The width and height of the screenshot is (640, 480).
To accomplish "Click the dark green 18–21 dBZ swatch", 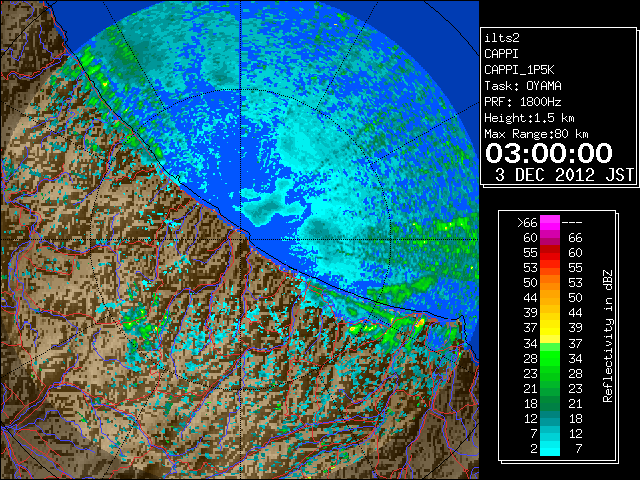I will tap(550, 403).
